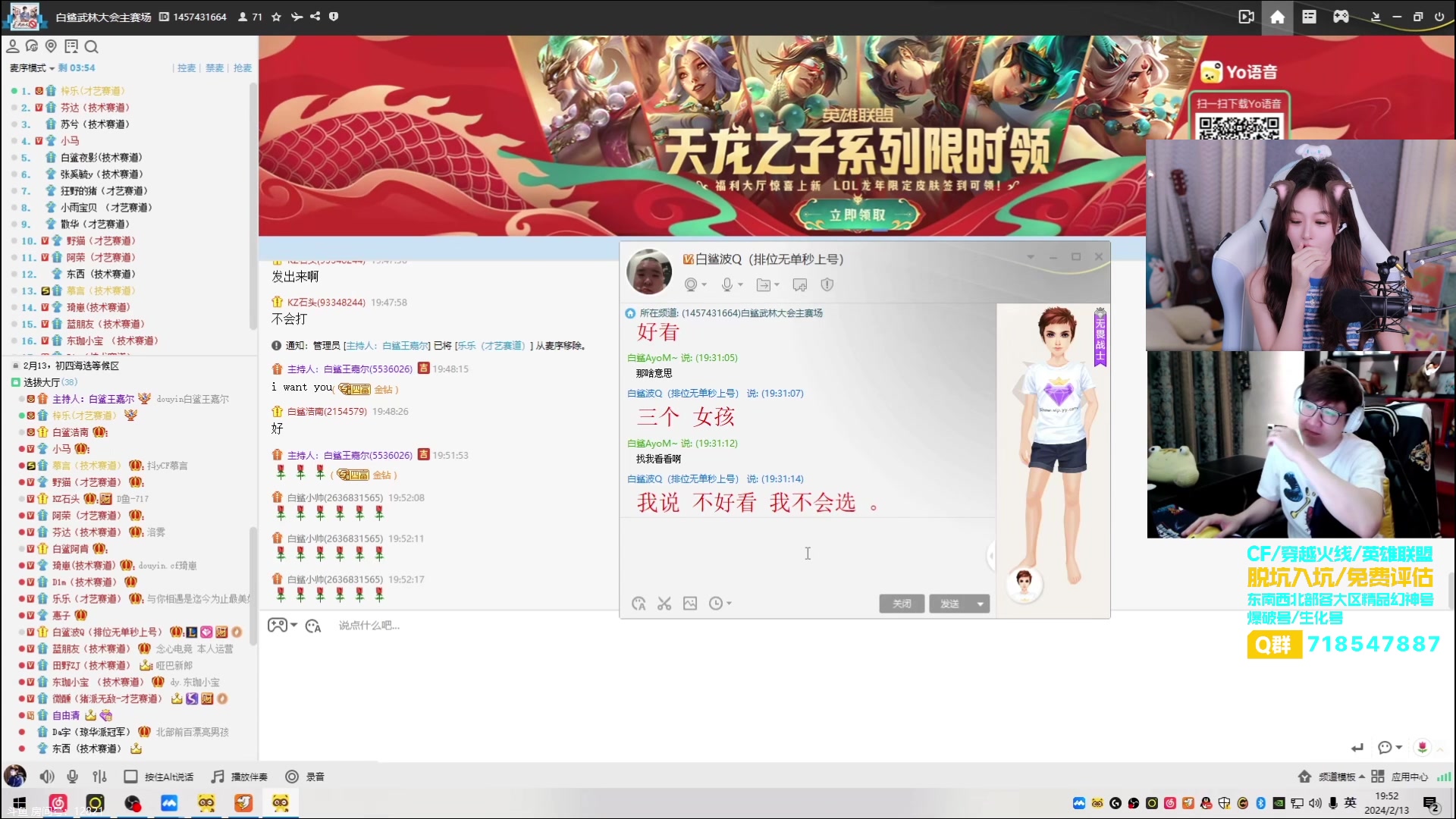Click the mic queue list scrollbar

(253, 205)
